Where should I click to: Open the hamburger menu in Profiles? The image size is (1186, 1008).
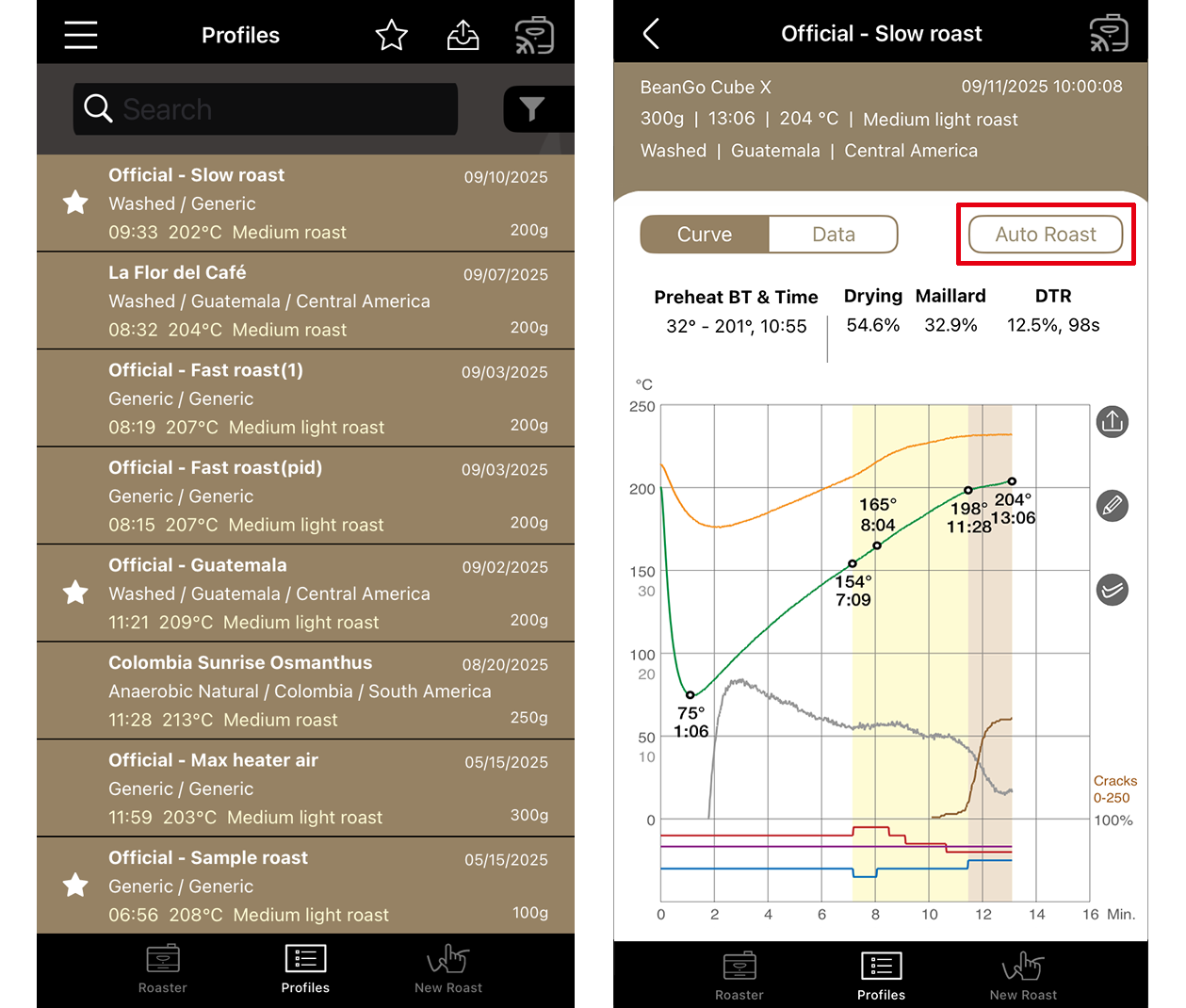81,35
